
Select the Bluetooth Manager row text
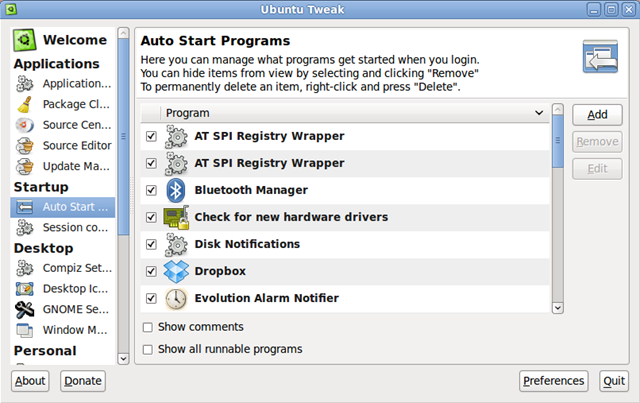[251, 190]
